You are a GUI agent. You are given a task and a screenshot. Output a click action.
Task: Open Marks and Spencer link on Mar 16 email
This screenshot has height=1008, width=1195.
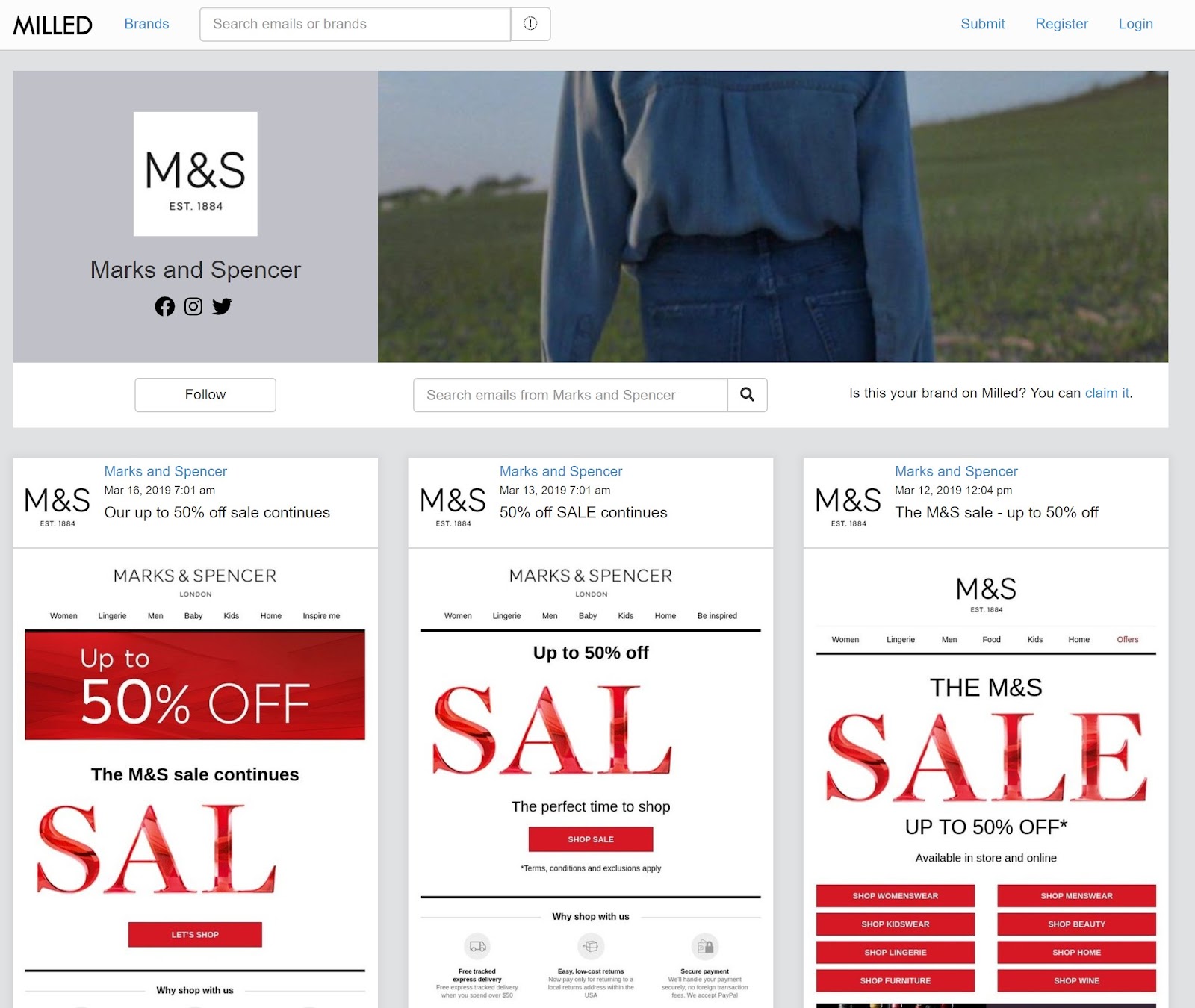click(165, 471)
